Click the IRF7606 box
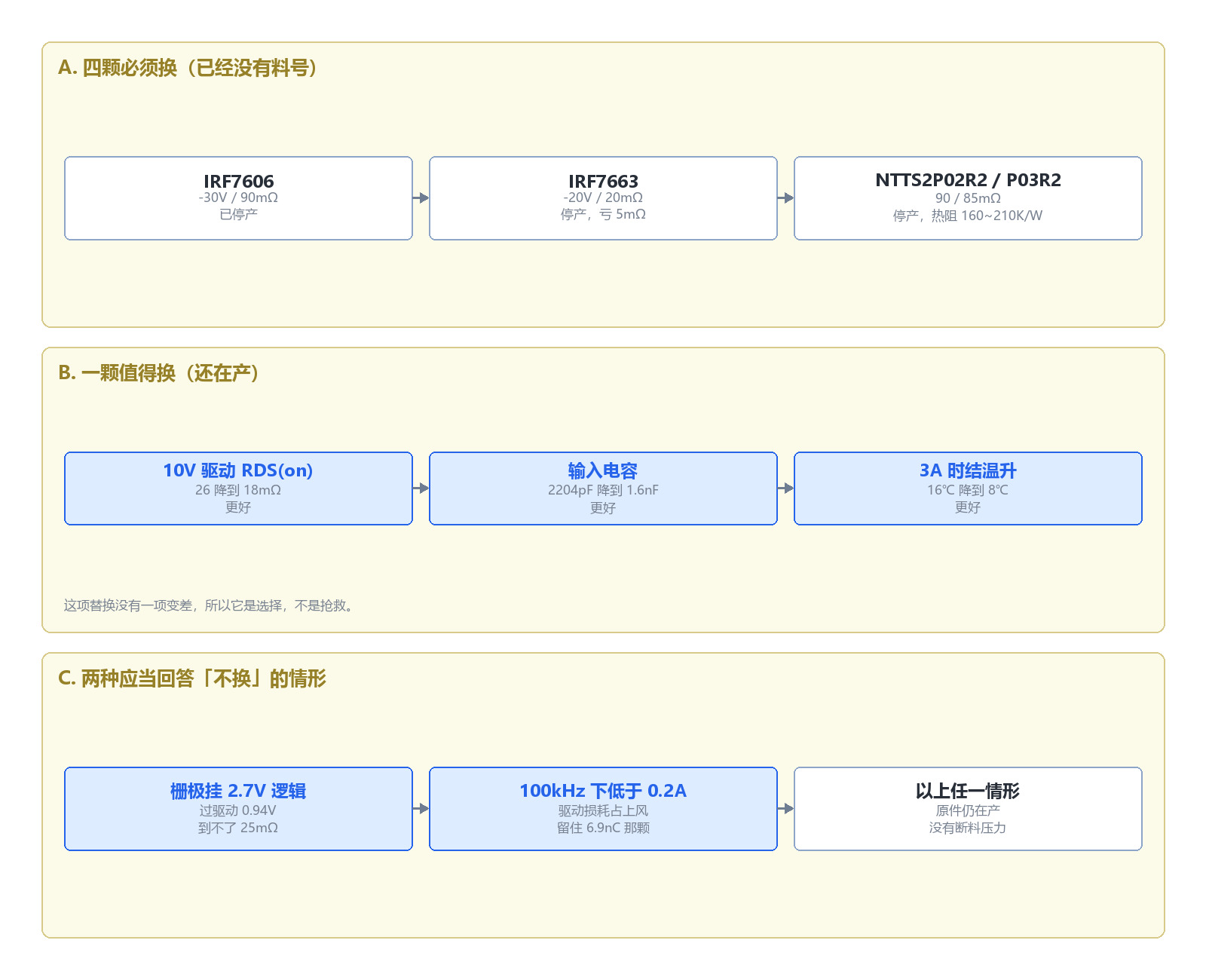This screenshot has width=1206, height=980. (x=238, y=198)
